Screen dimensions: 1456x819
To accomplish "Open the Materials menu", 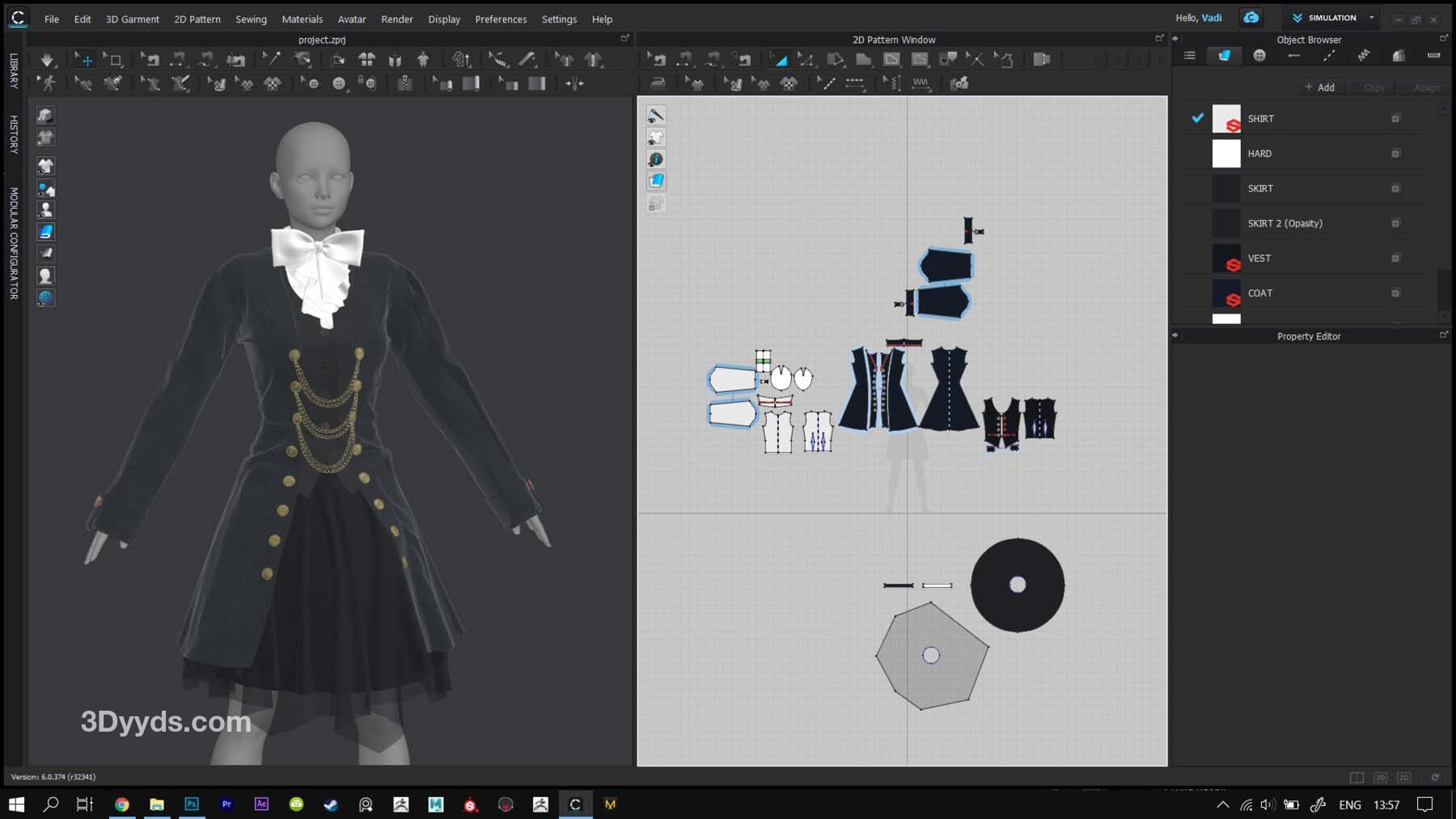I will [x=302, y=19].
